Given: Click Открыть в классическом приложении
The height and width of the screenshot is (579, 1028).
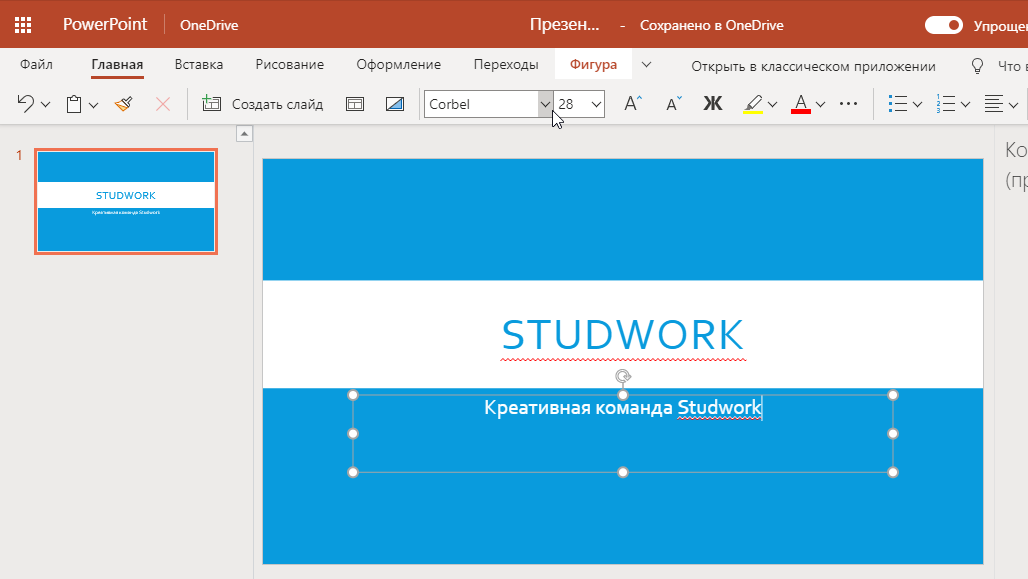Looking at the screenshot, I should (x=813, y=66).
